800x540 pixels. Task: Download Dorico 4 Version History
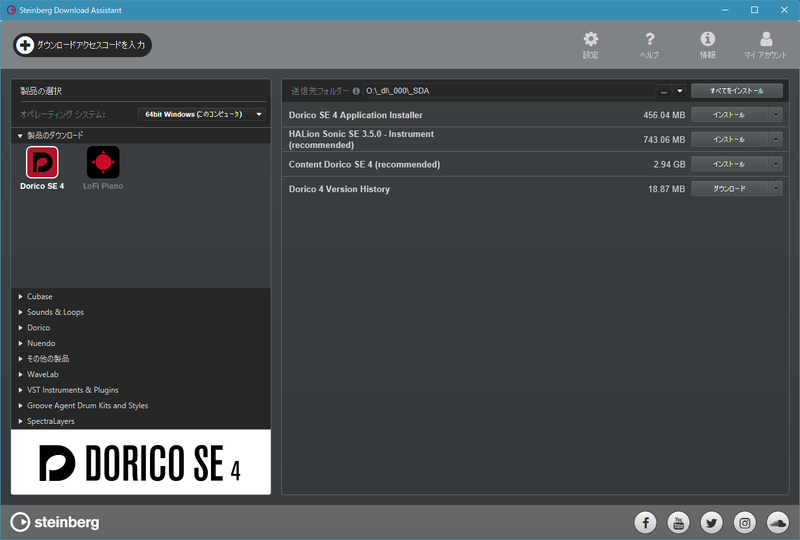coord(729,189)
